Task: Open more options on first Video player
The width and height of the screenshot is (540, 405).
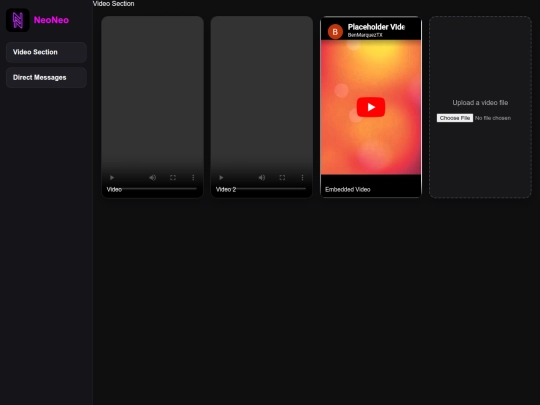Action: tap(193, 178)
